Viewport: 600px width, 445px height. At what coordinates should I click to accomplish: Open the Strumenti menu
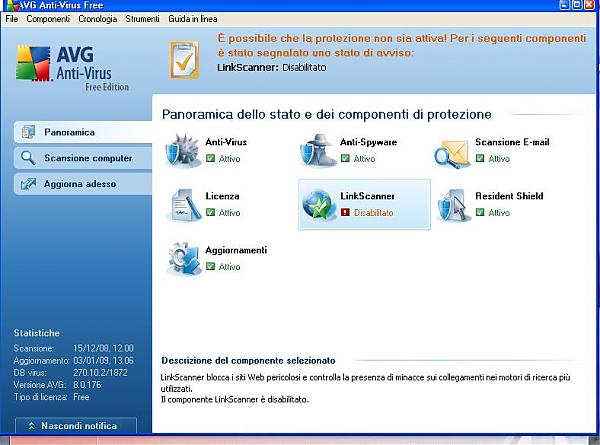[x=142, y=19]
